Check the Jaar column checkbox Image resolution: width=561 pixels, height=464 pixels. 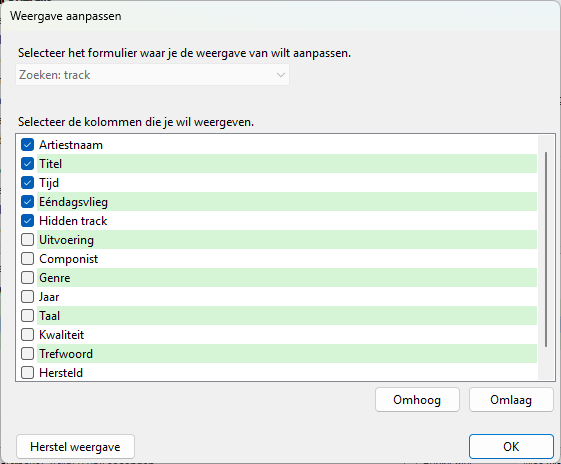click(28, 296)
